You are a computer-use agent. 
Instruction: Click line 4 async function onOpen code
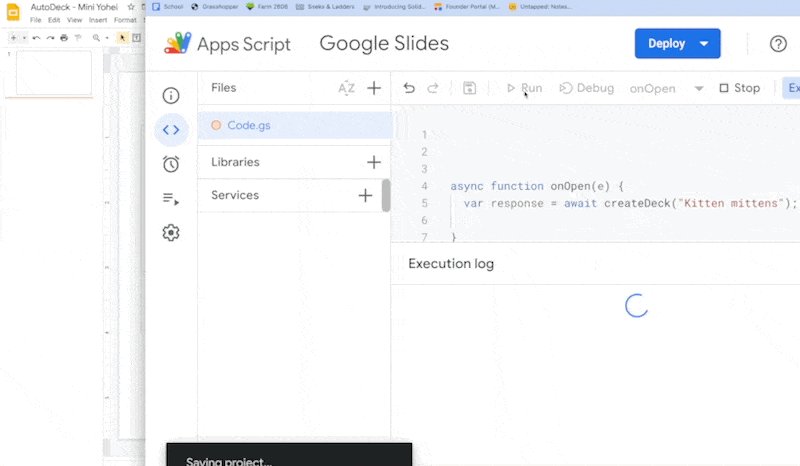point(537,186)
